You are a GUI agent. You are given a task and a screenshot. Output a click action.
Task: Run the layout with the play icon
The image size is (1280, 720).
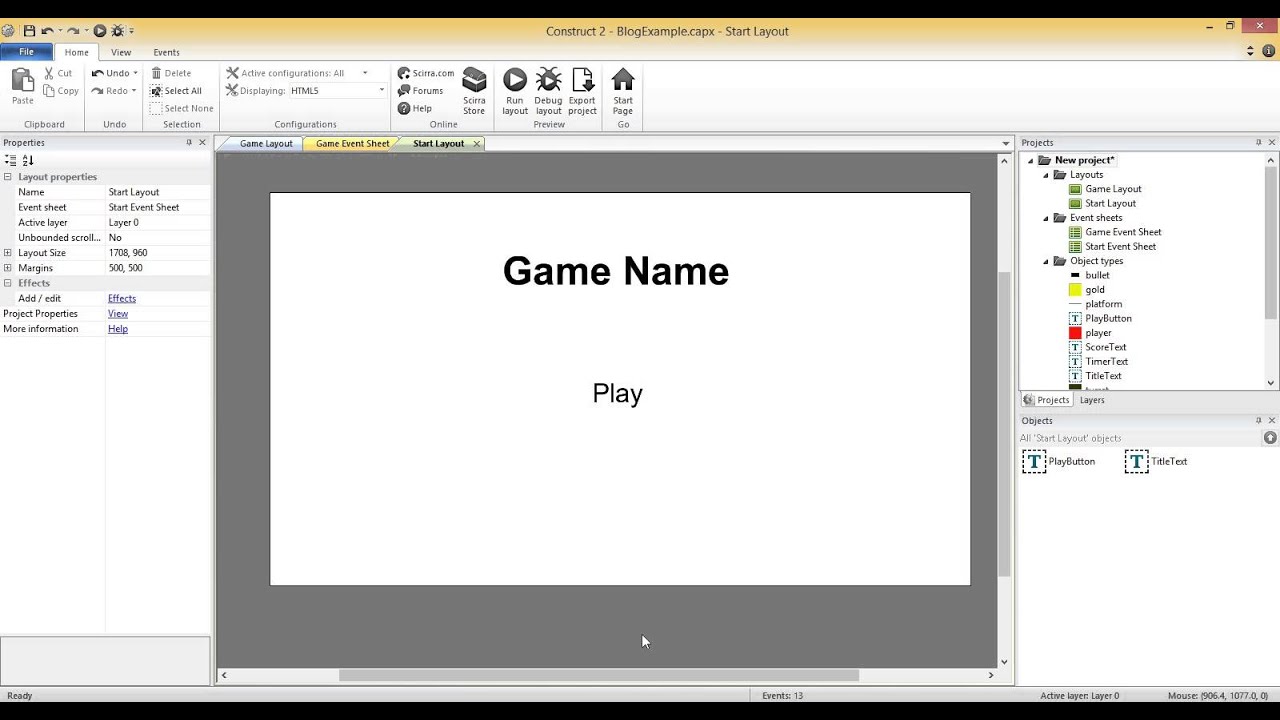[x=515, y=91]
